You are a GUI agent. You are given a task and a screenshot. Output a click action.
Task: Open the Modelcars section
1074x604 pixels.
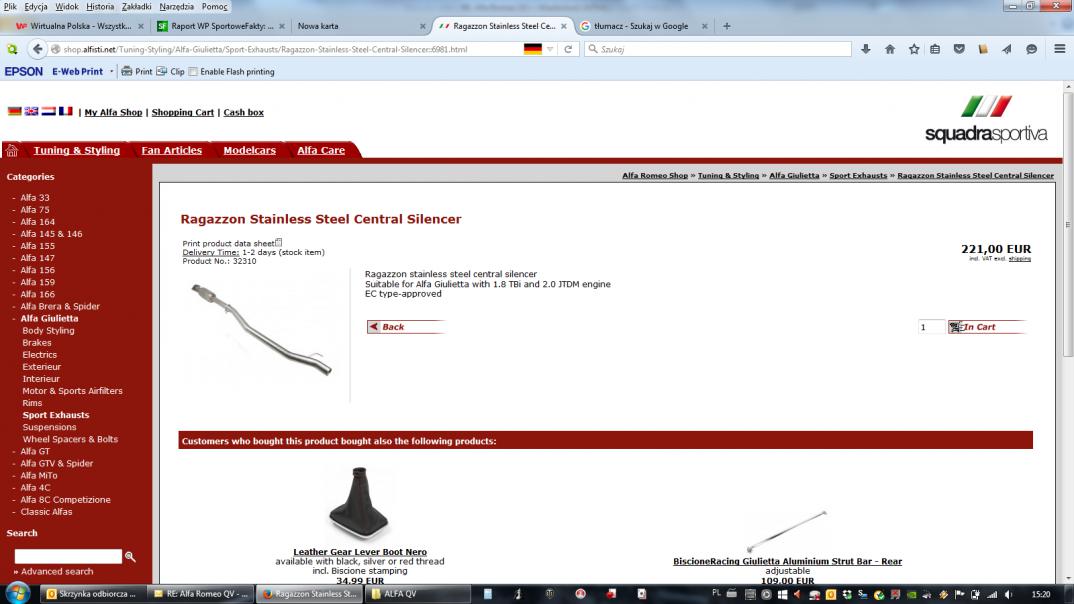point(249,150)
